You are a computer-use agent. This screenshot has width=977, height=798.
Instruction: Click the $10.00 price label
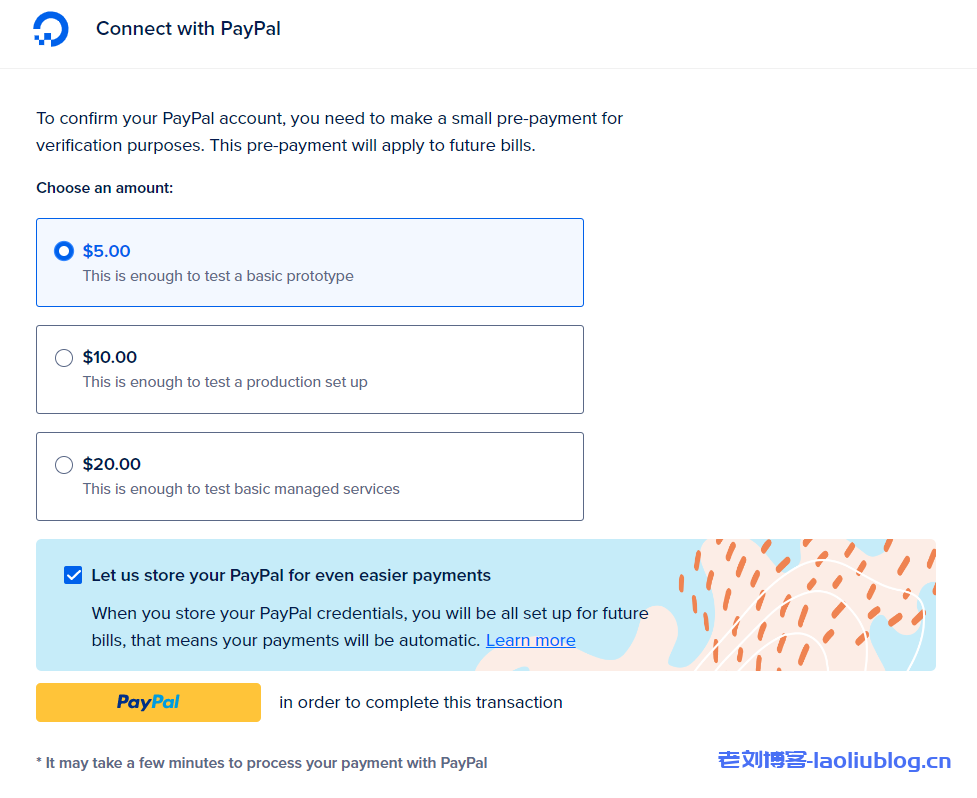tap(110, 357)
